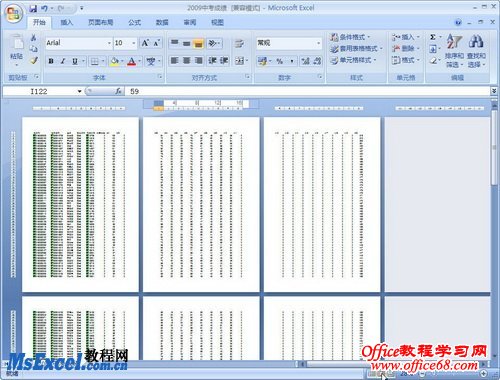Align text right
The image size is (500, 380).
pyautogui.click(x=198, y=61)
